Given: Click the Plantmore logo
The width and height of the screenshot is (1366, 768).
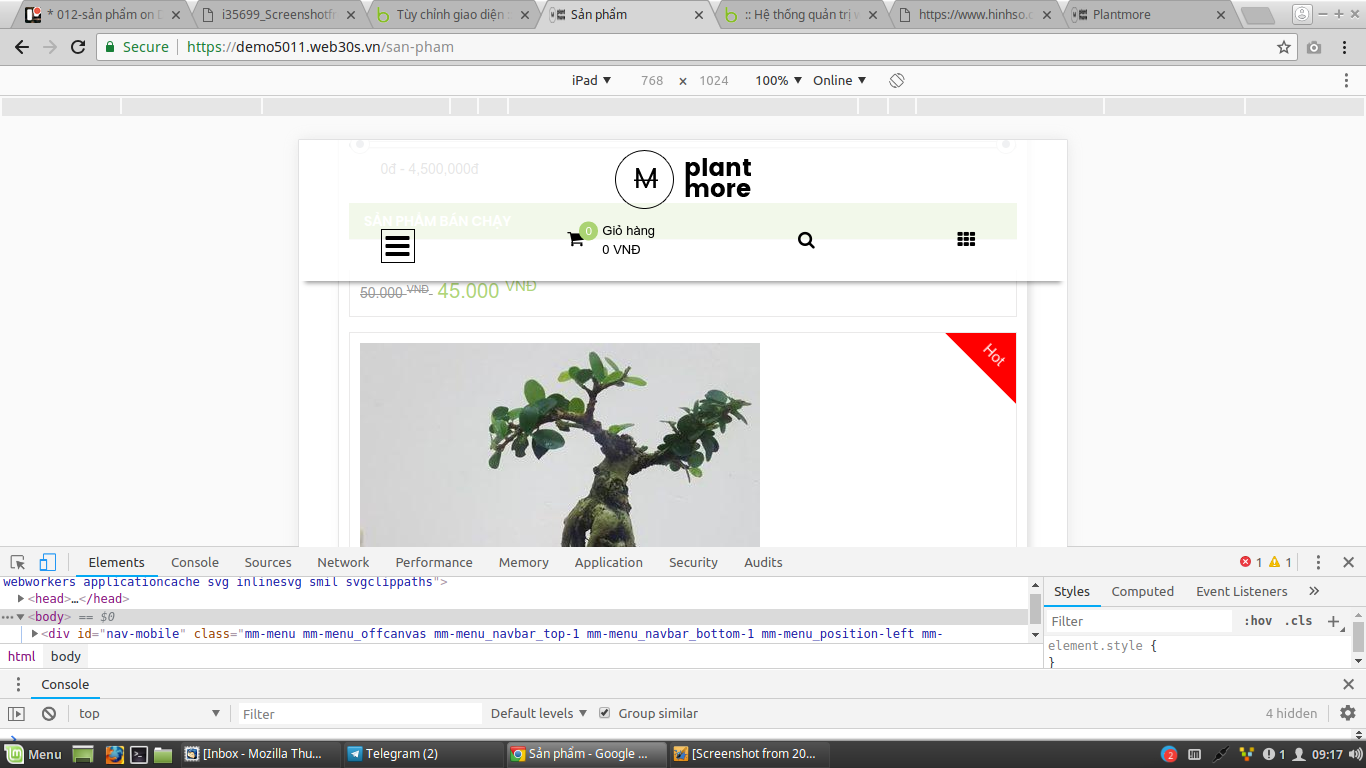Looking at the screenshot, I should [683, 179].
